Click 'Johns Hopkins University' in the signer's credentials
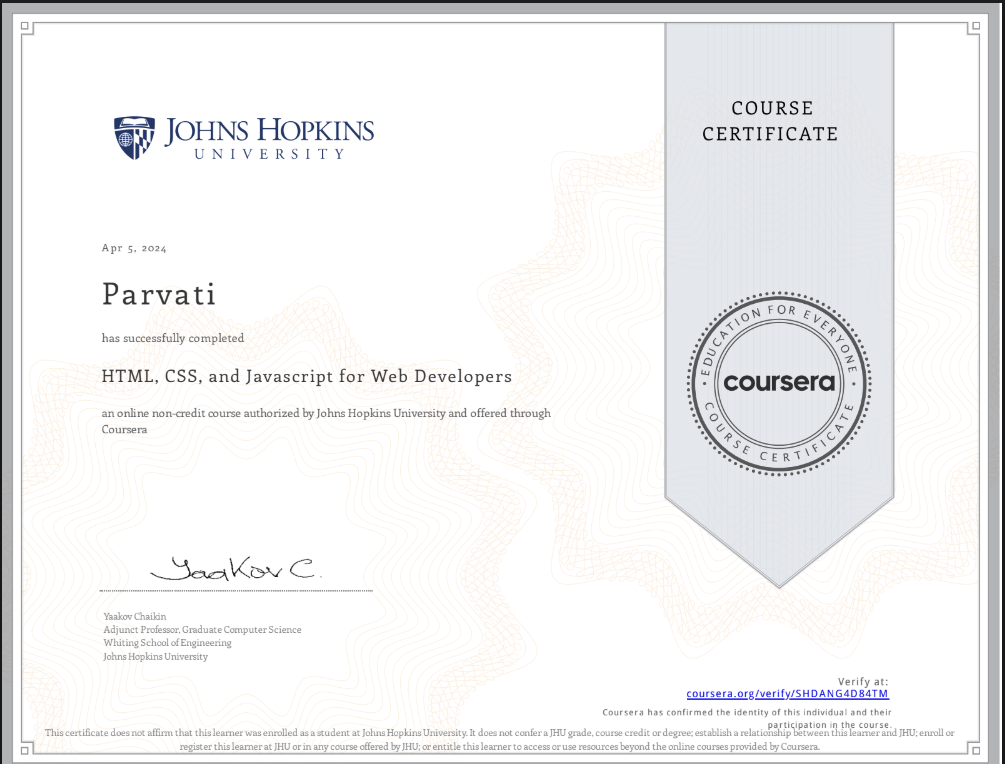Screen dimensions: 1005x764 click(156, 656)
